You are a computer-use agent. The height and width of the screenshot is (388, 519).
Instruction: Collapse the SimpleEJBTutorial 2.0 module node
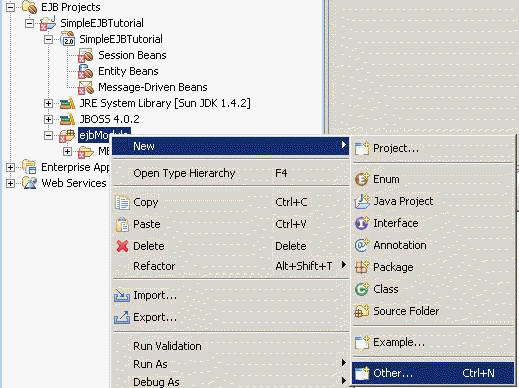pyautogui.click(x=48, y=39)
